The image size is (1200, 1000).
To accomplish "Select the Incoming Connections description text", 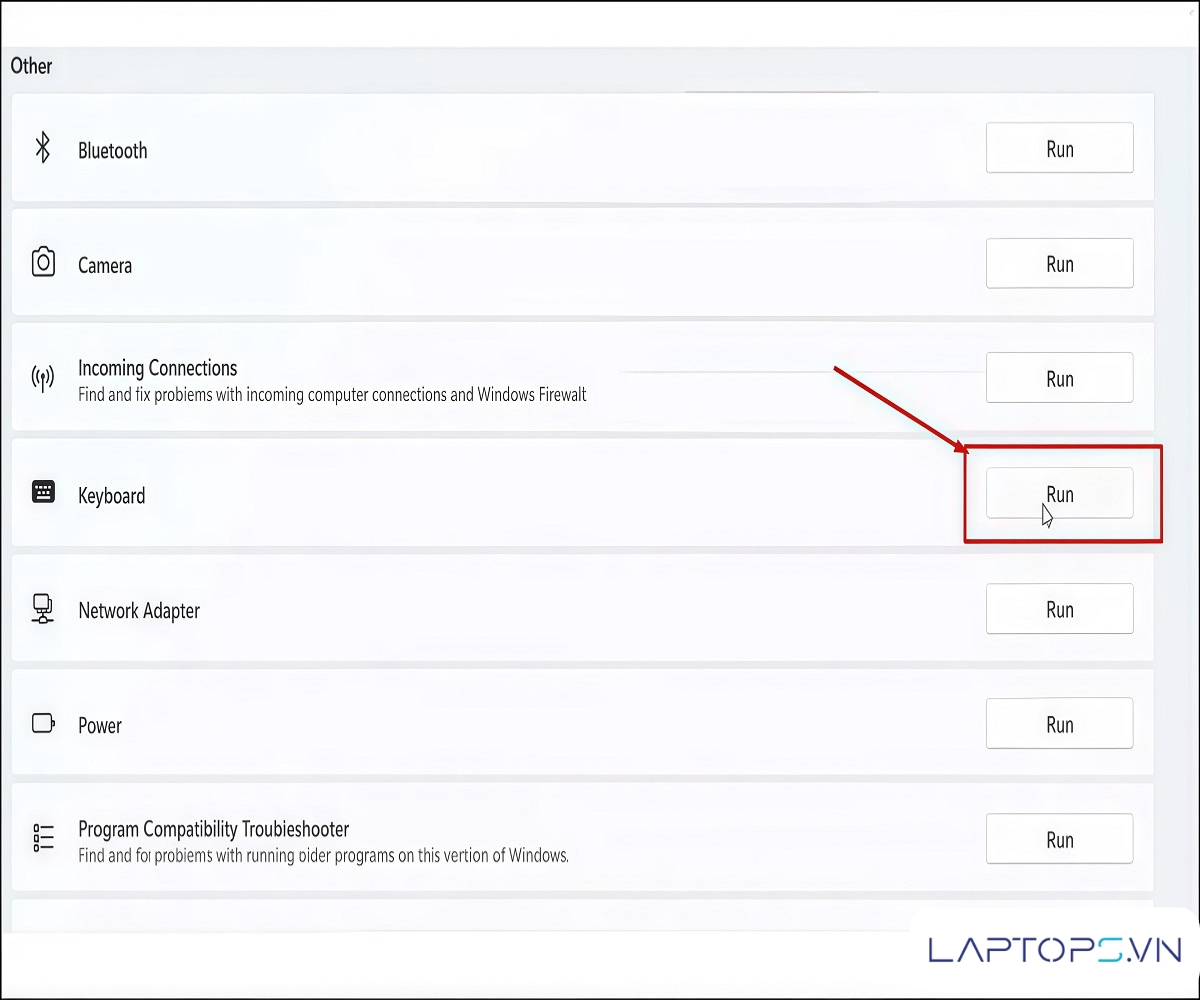I will pos(332,395).
